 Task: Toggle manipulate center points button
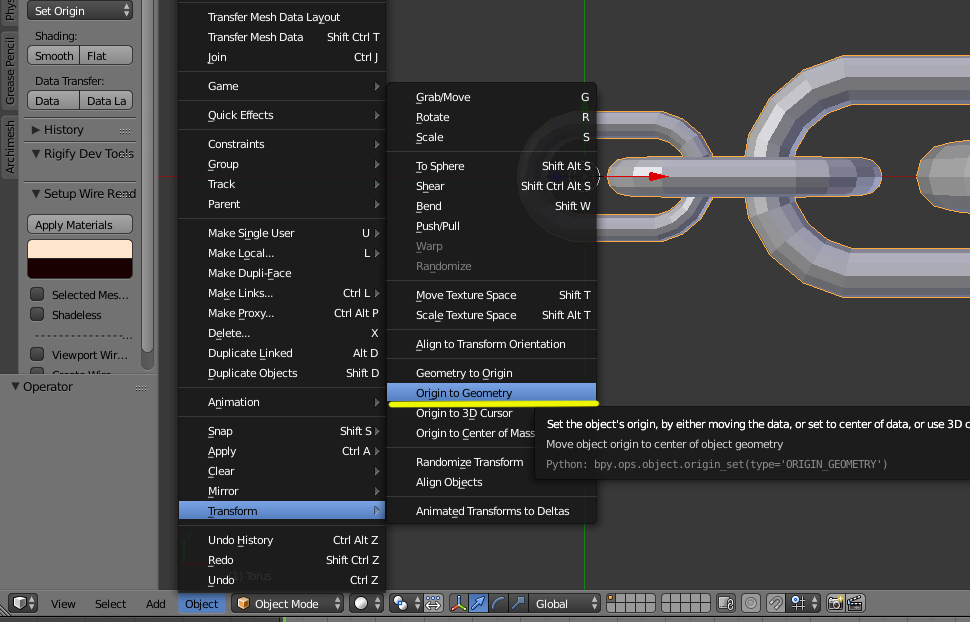tap(433, 603)
